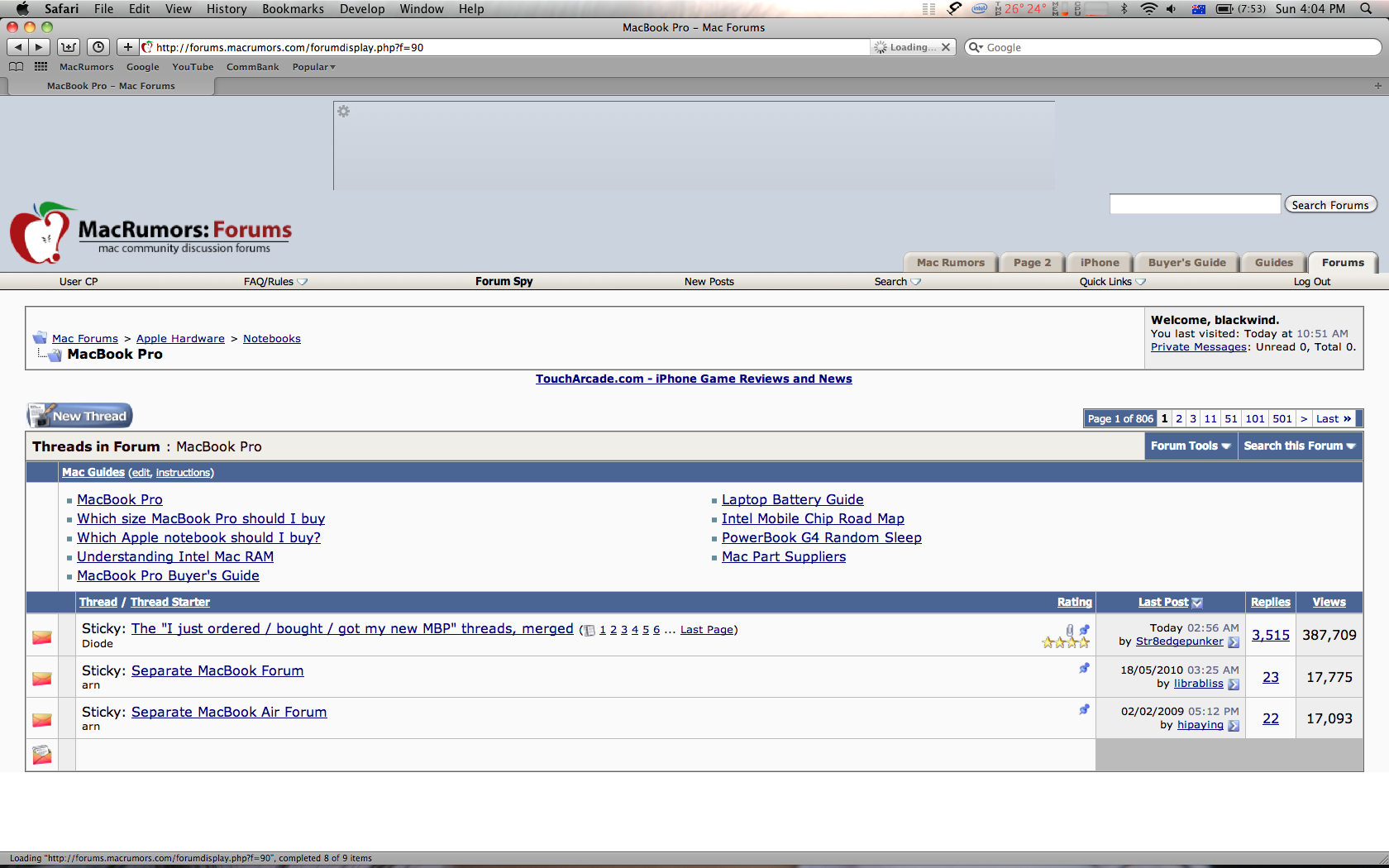Toggle Last Post sort order arrow
This screenshot has width=1389, height=868.
(x=1197, y=603)
